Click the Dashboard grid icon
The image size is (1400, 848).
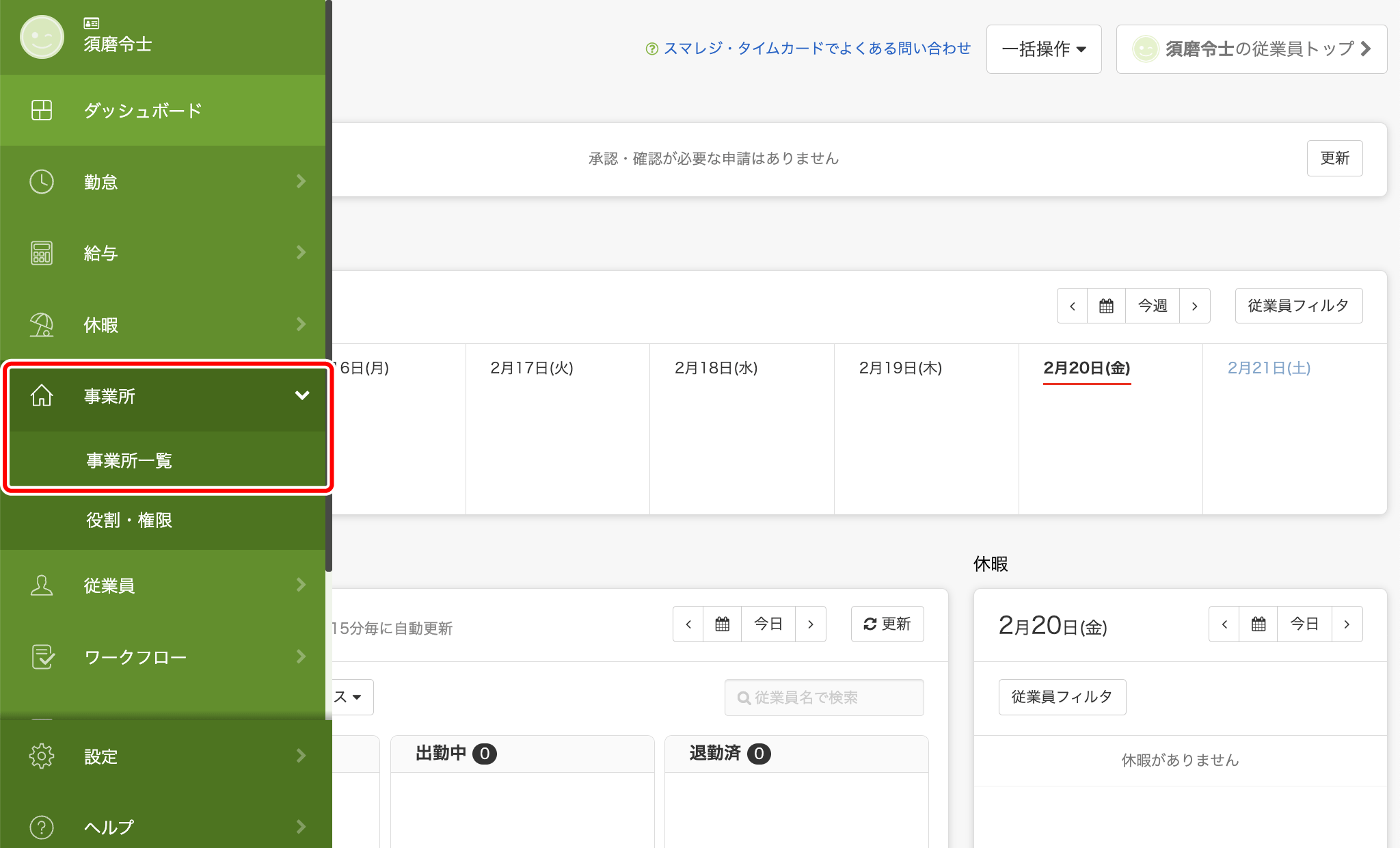[42, 110]
